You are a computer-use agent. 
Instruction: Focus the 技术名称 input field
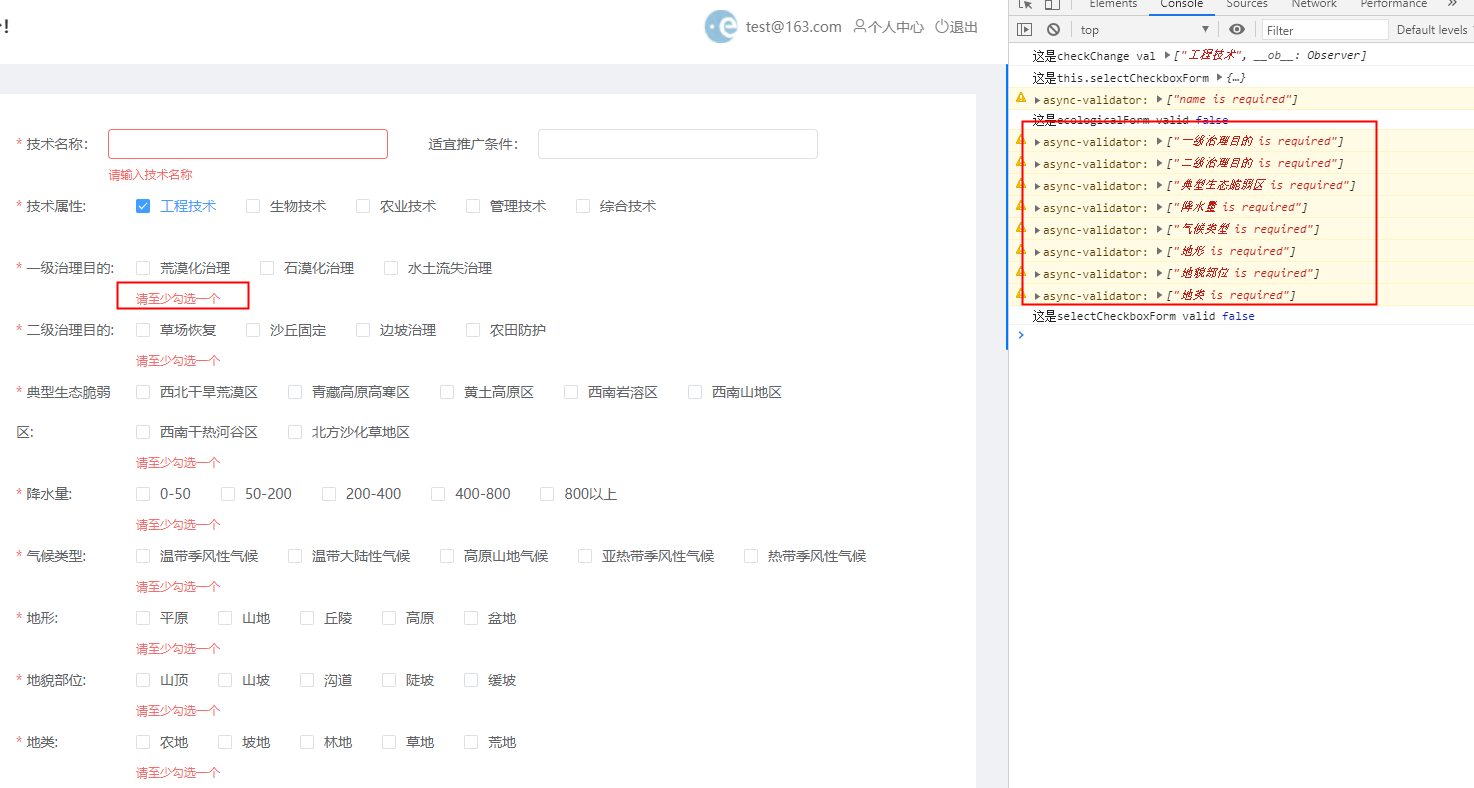pyautogui.click(x=248, y=144)
